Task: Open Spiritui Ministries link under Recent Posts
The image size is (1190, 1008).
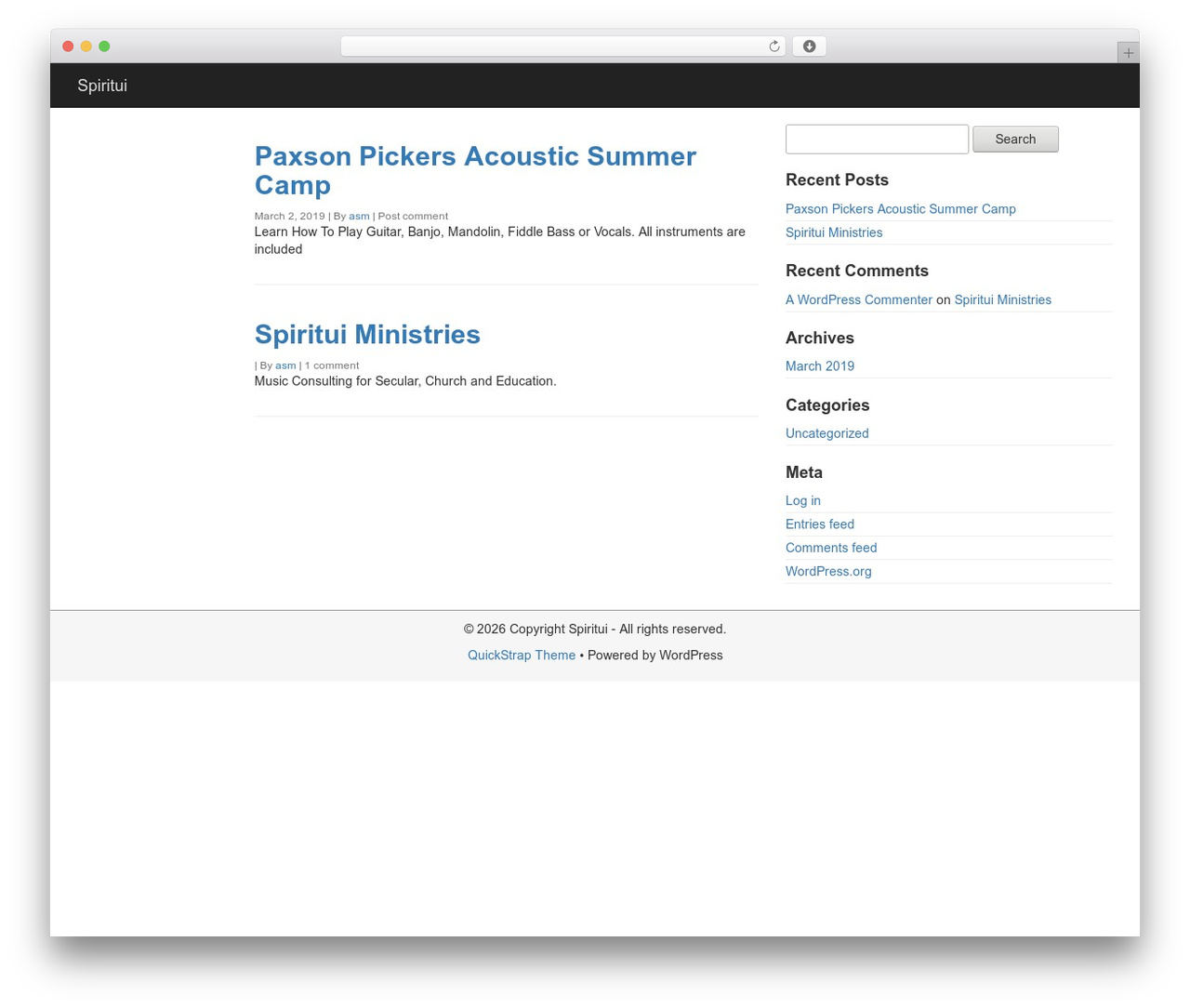Action: pyautogui.click(x=834, y=232)
